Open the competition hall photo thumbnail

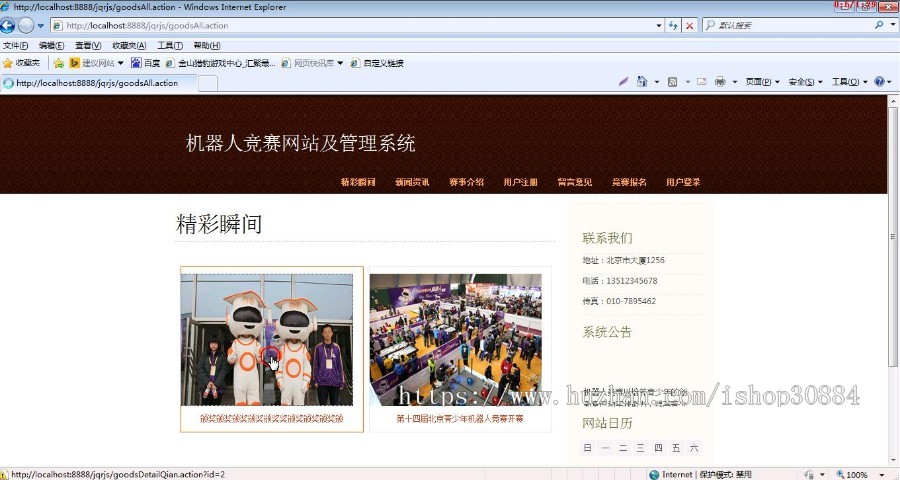click(x=456, y=340)
